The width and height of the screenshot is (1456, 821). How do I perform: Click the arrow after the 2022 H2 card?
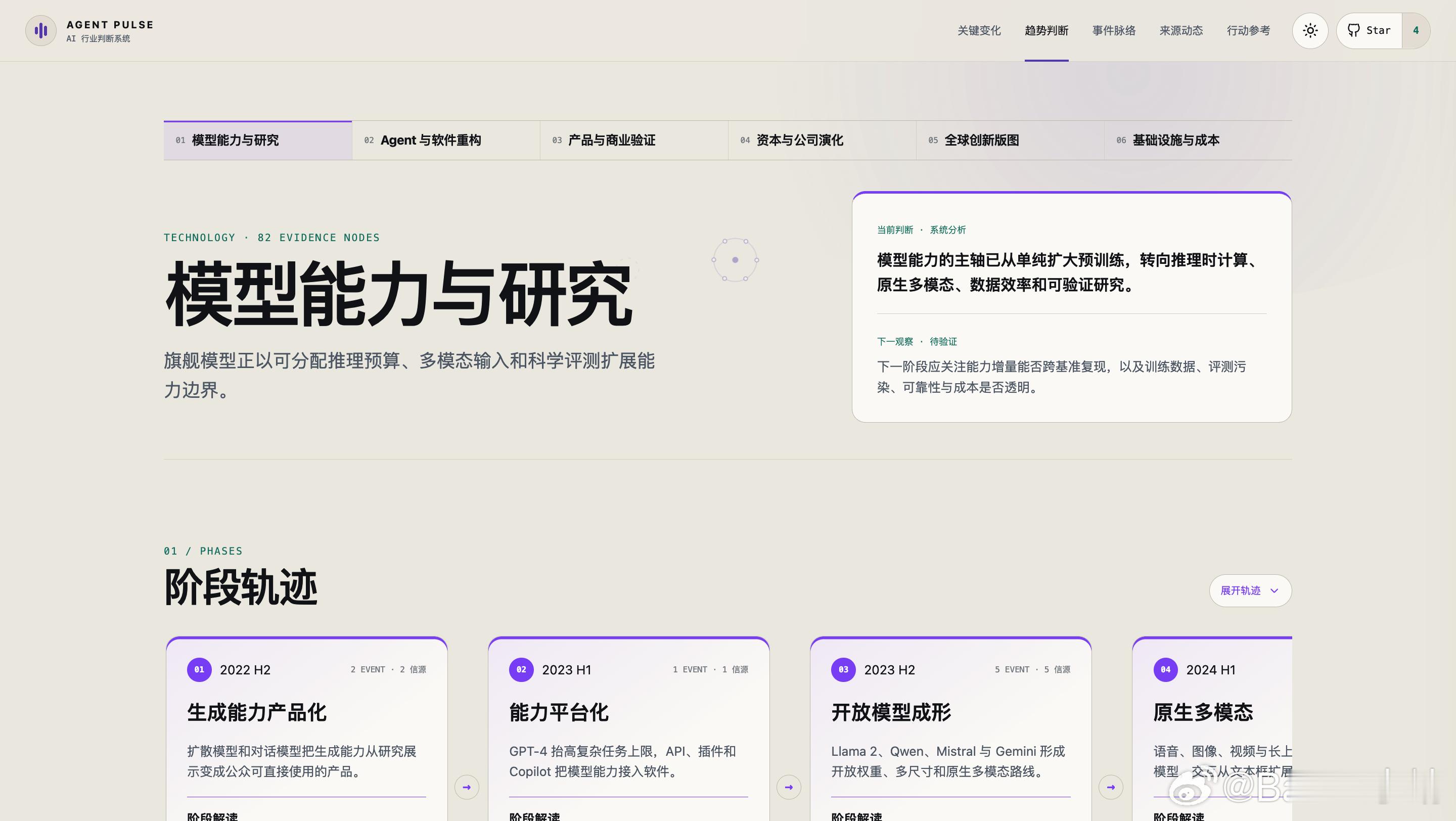(467, 787)
